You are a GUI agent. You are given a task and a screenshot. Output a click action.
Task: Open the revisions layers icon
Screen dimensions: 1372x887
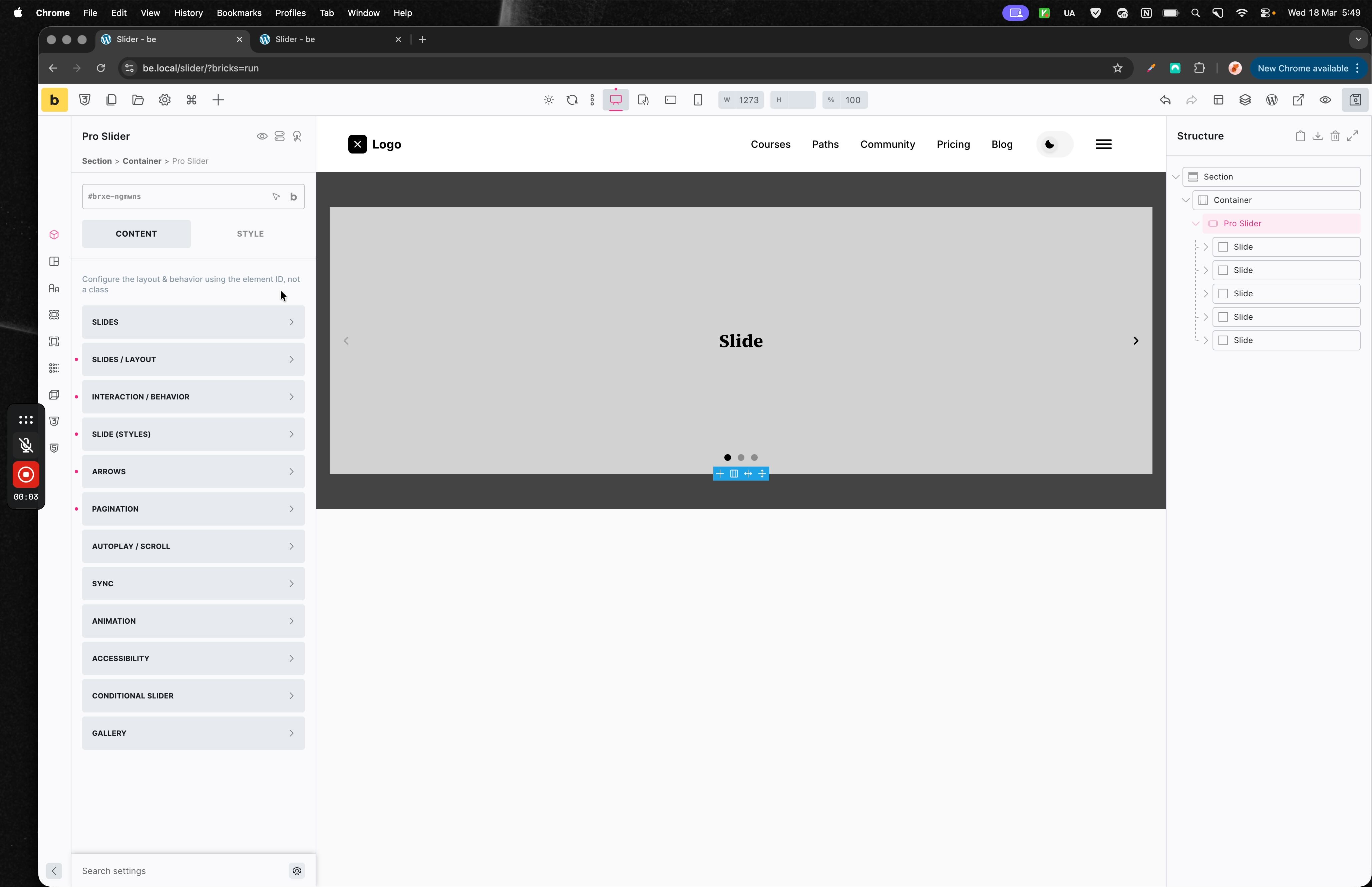[x=1245, y=100]
